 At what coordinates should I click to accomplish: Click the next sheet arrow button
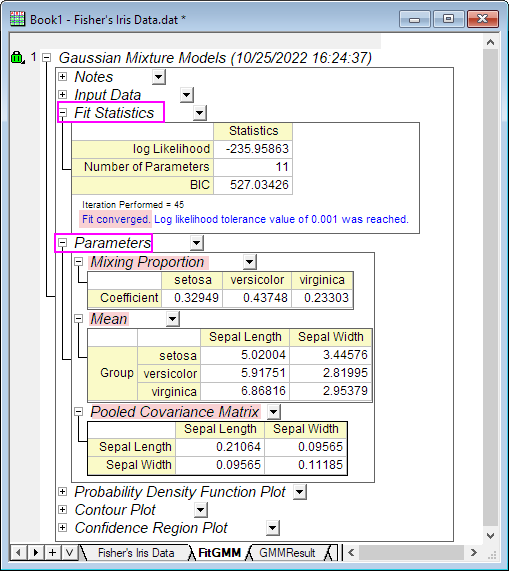[x=36, y=553]
